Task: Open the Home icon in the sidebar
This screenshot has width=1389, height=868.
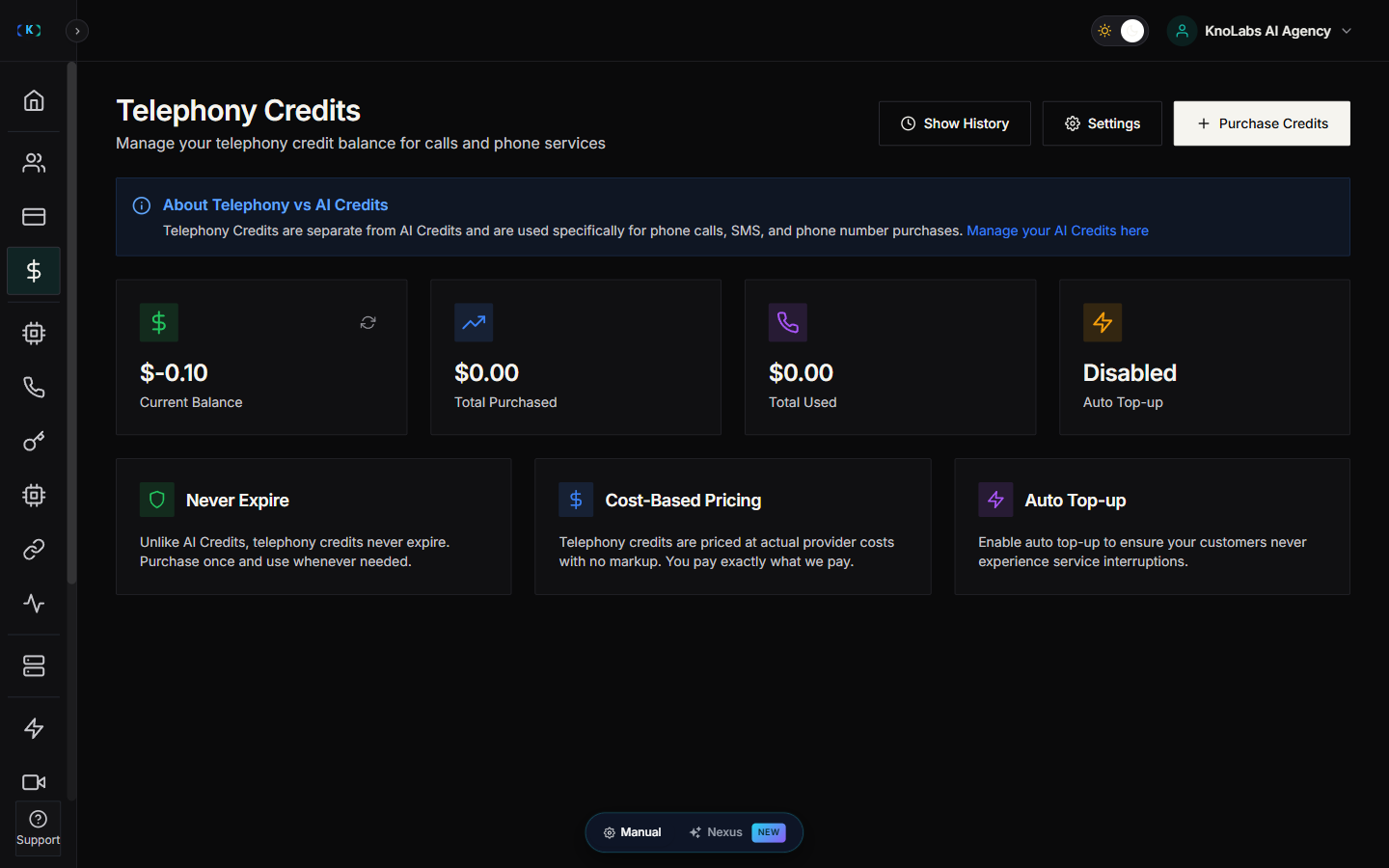Action: click(34, 100)
